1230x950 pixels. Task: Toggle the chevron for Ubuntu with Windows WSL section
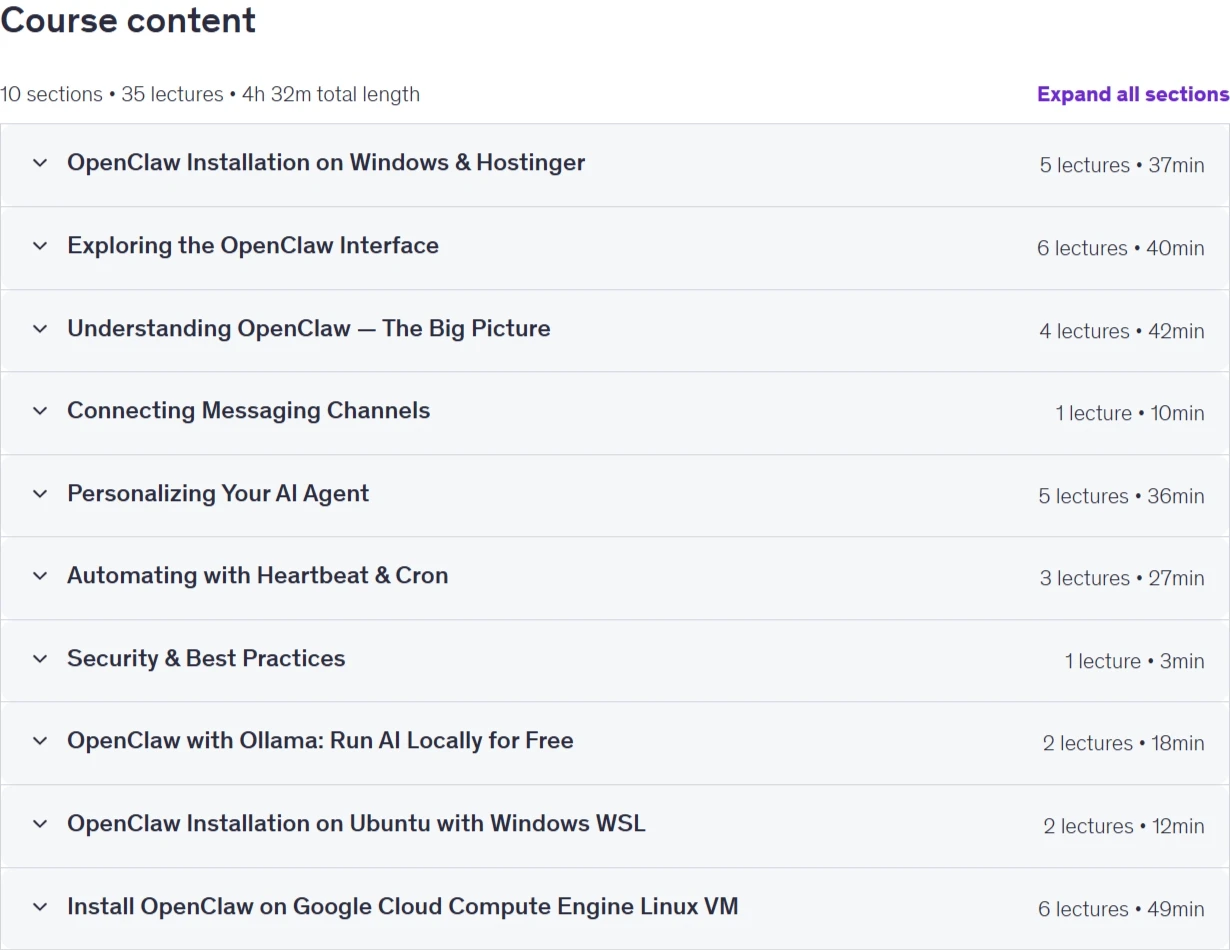(x=40, y=824)
